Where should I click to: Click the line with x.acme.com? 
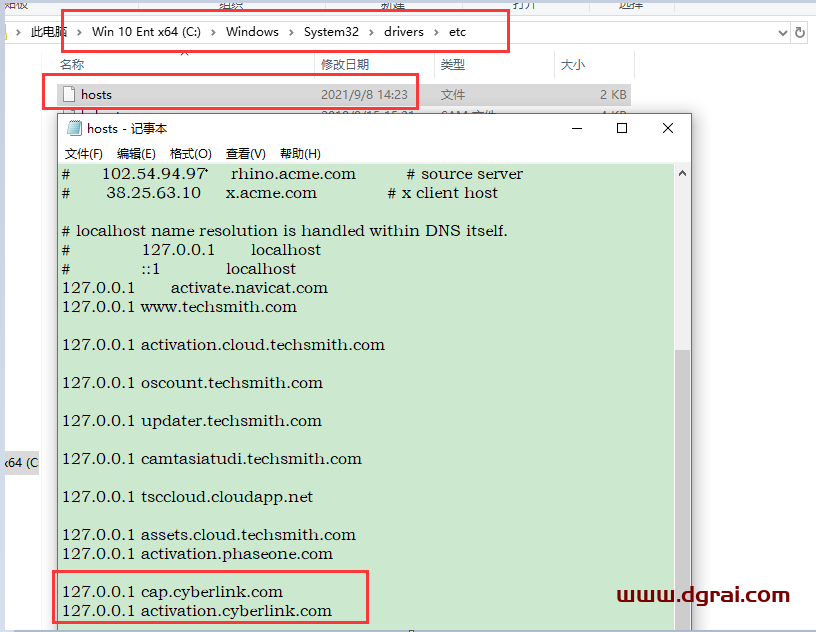[x=280, y=193]
